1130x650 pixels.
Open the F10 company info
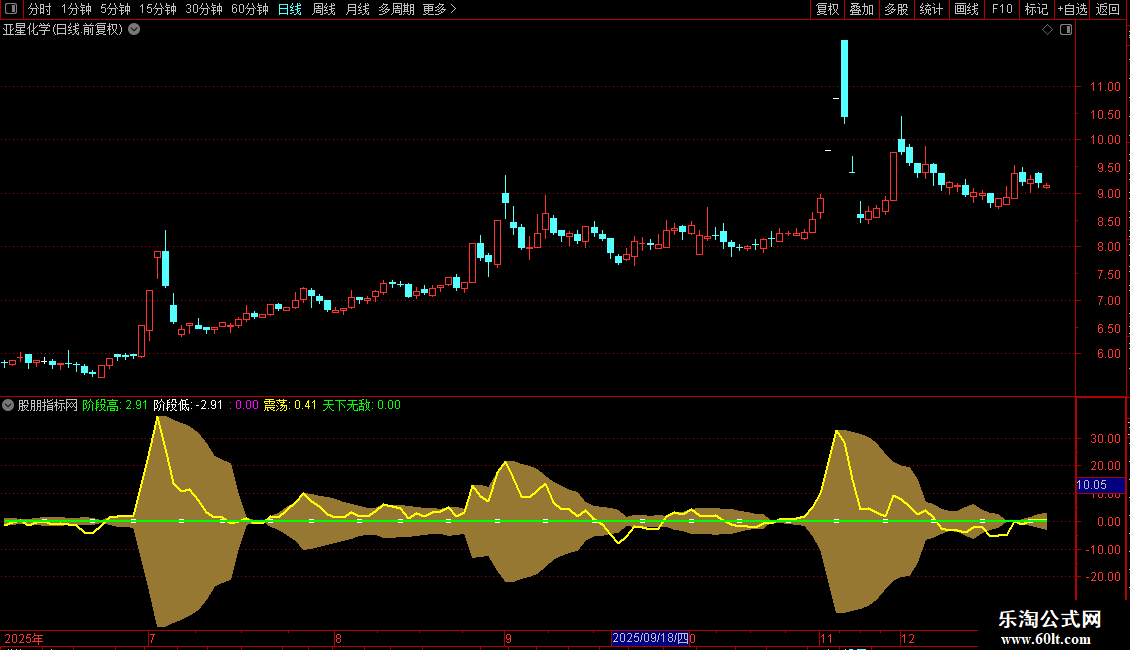coord(1002,9)
